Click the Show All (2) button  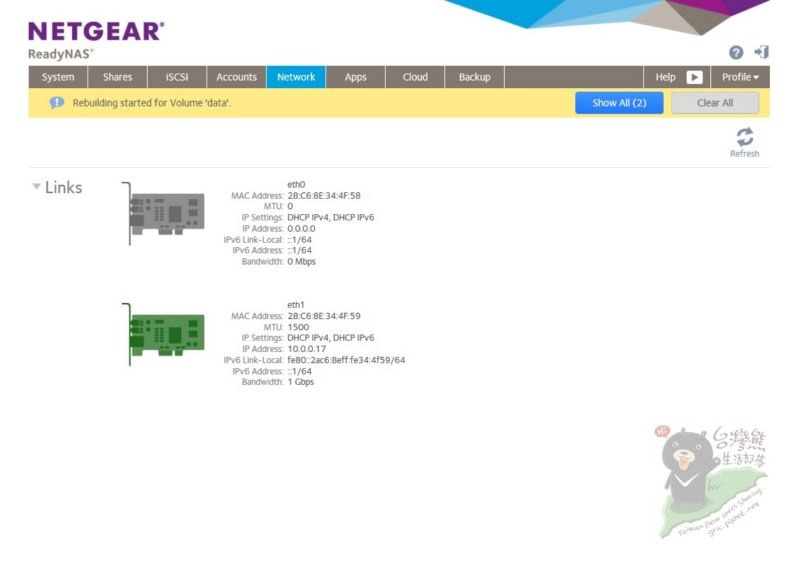(x=619, y=103)
